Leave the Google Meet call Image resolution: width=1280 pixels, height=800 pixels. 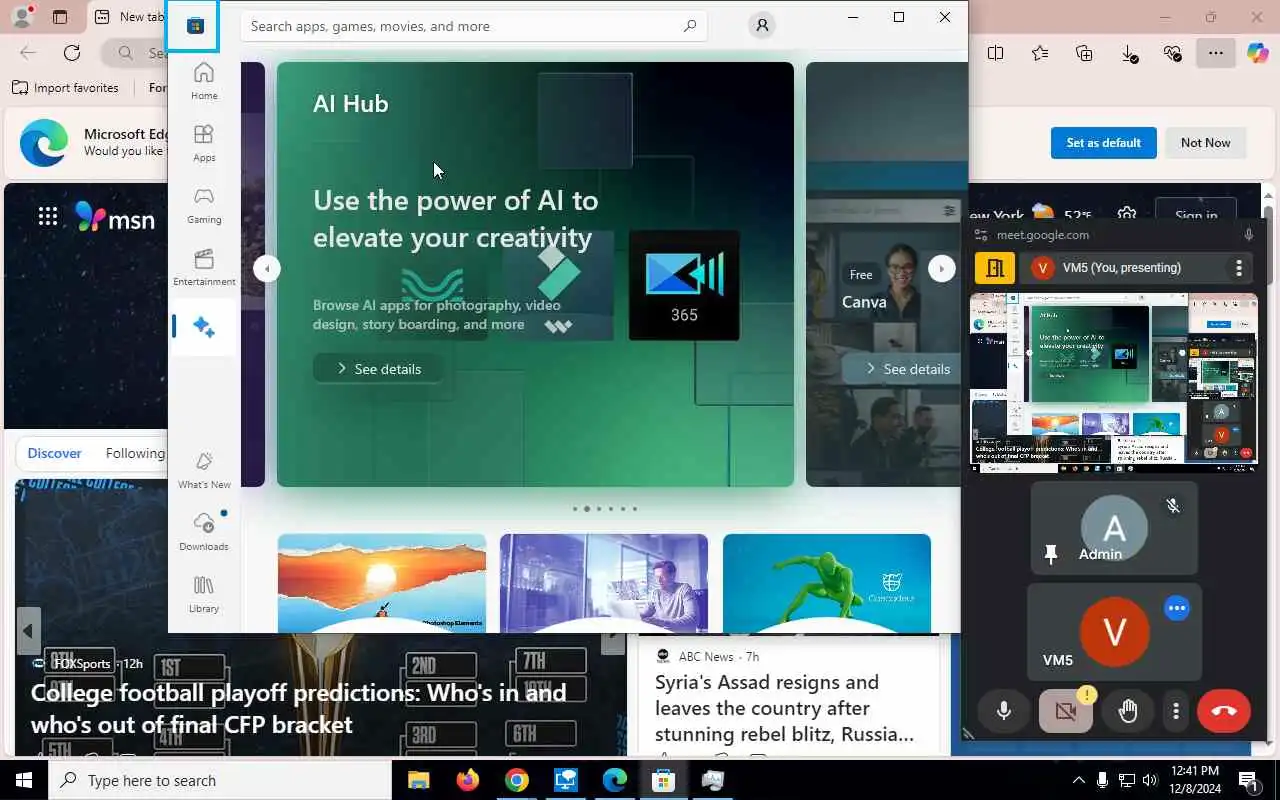tap(1224, 711)
